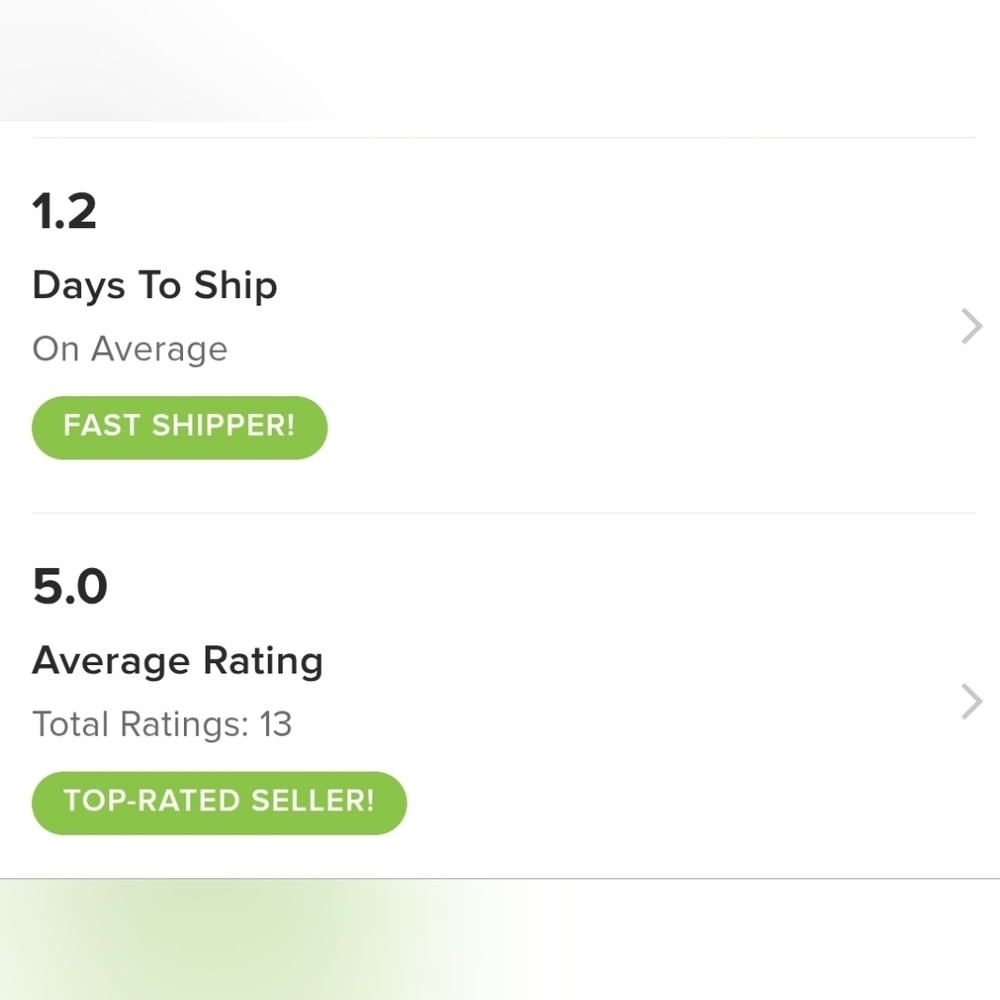Image resolution: width=1000 pixels, height=1000 pixels.
Task: Click the word FAST in the badge
Action: [x=101, y=427]
